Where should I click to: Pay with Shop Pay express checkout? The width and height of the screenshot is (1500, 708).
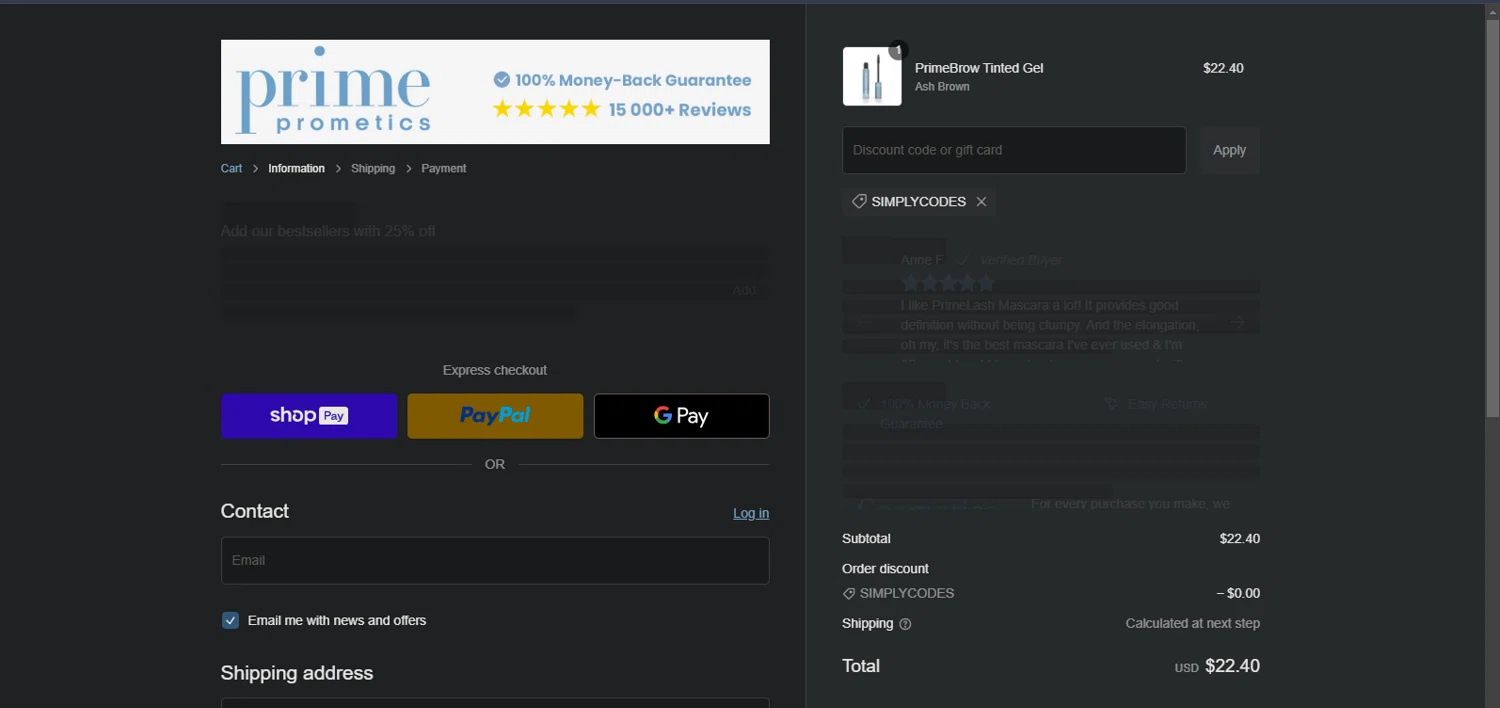coord(309,416)
